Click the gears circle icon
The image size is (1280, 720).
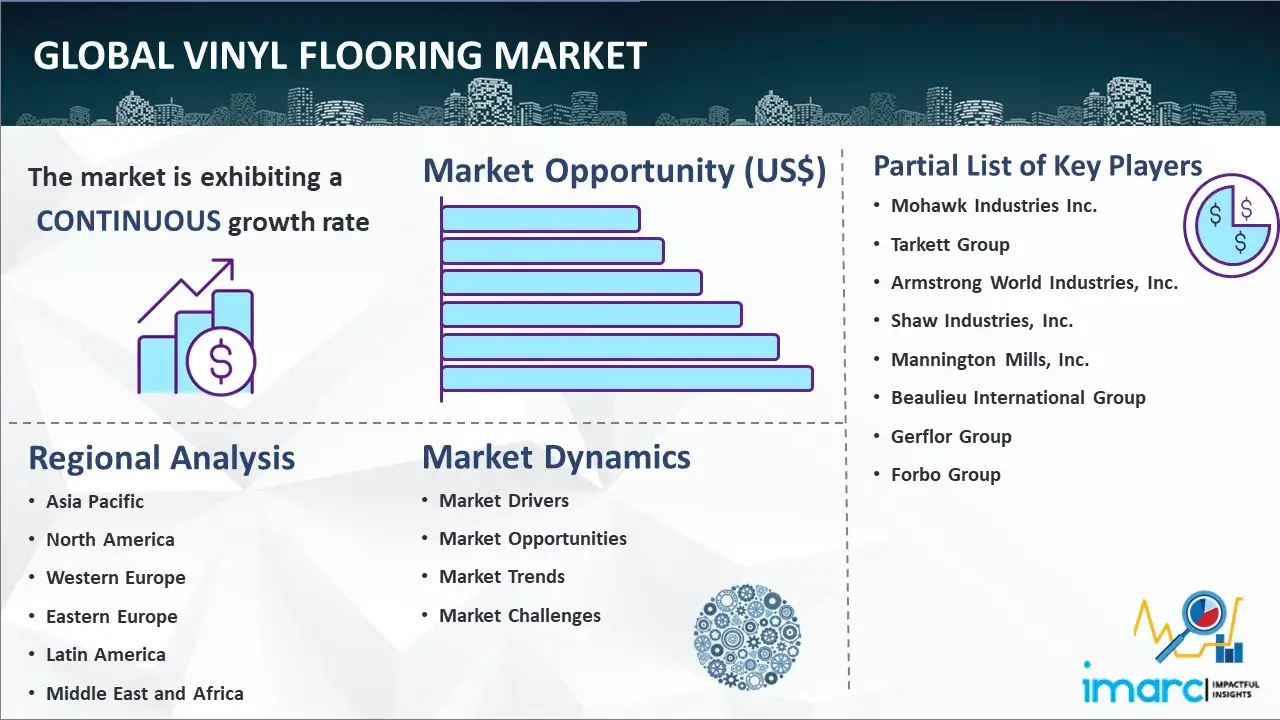(747, 637)
